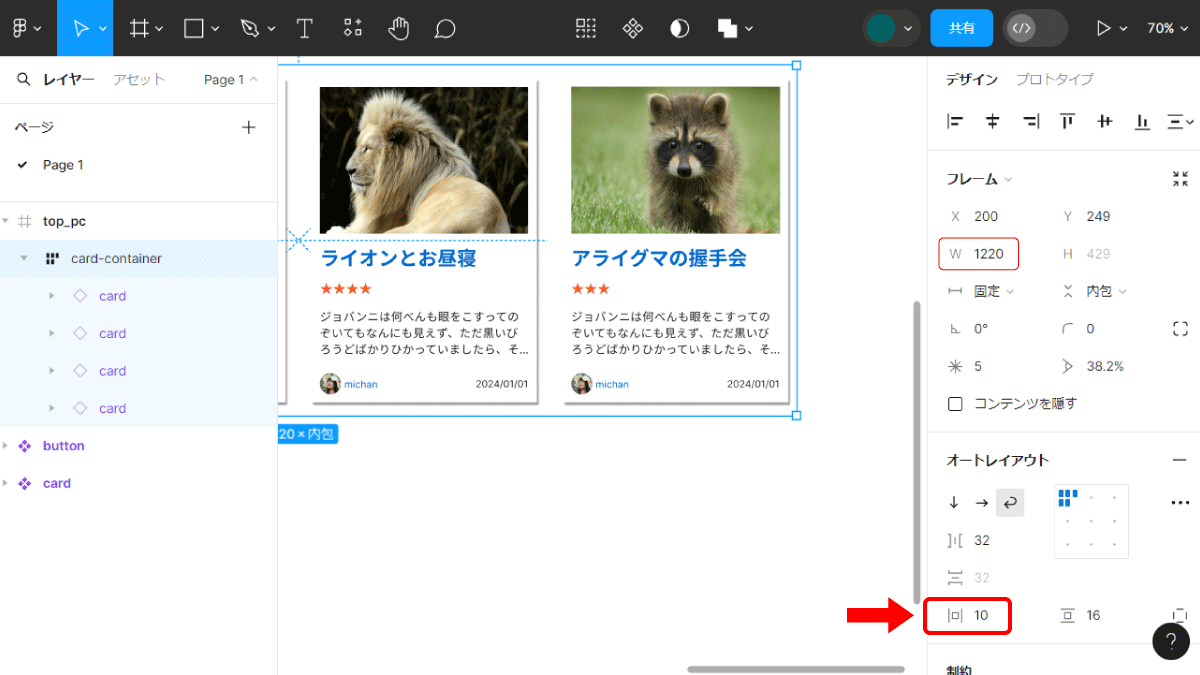The width and height of the screenshot is (1200, 675).
Task: Select the Text tool
Action: tap(305, 28)
